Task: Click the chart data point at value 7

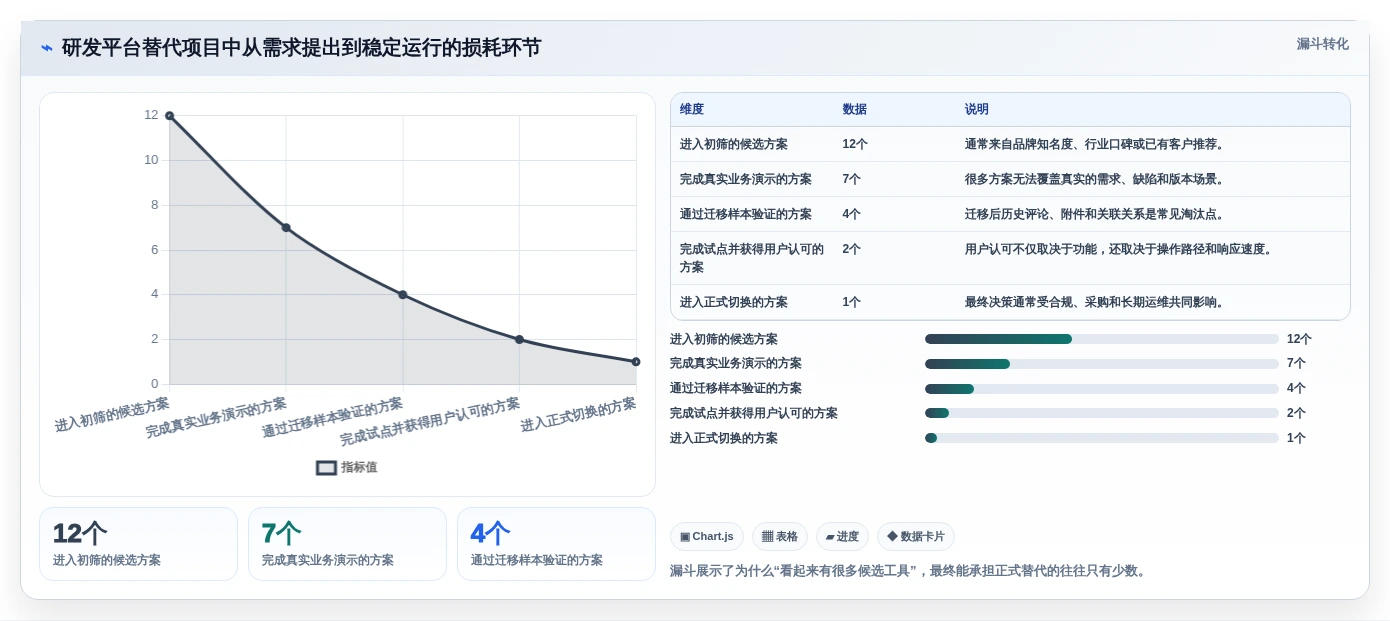Action: tap(286, 228)
